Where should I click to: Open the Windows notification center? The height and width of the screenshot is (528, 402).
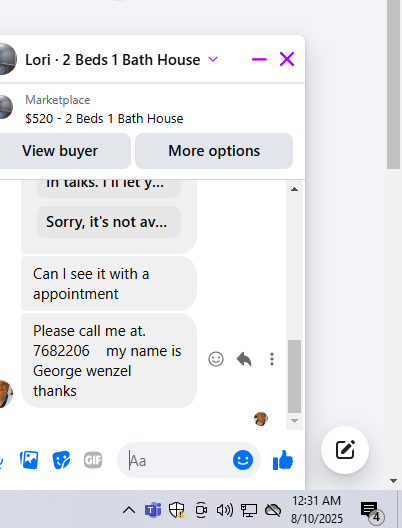point(371,511)
